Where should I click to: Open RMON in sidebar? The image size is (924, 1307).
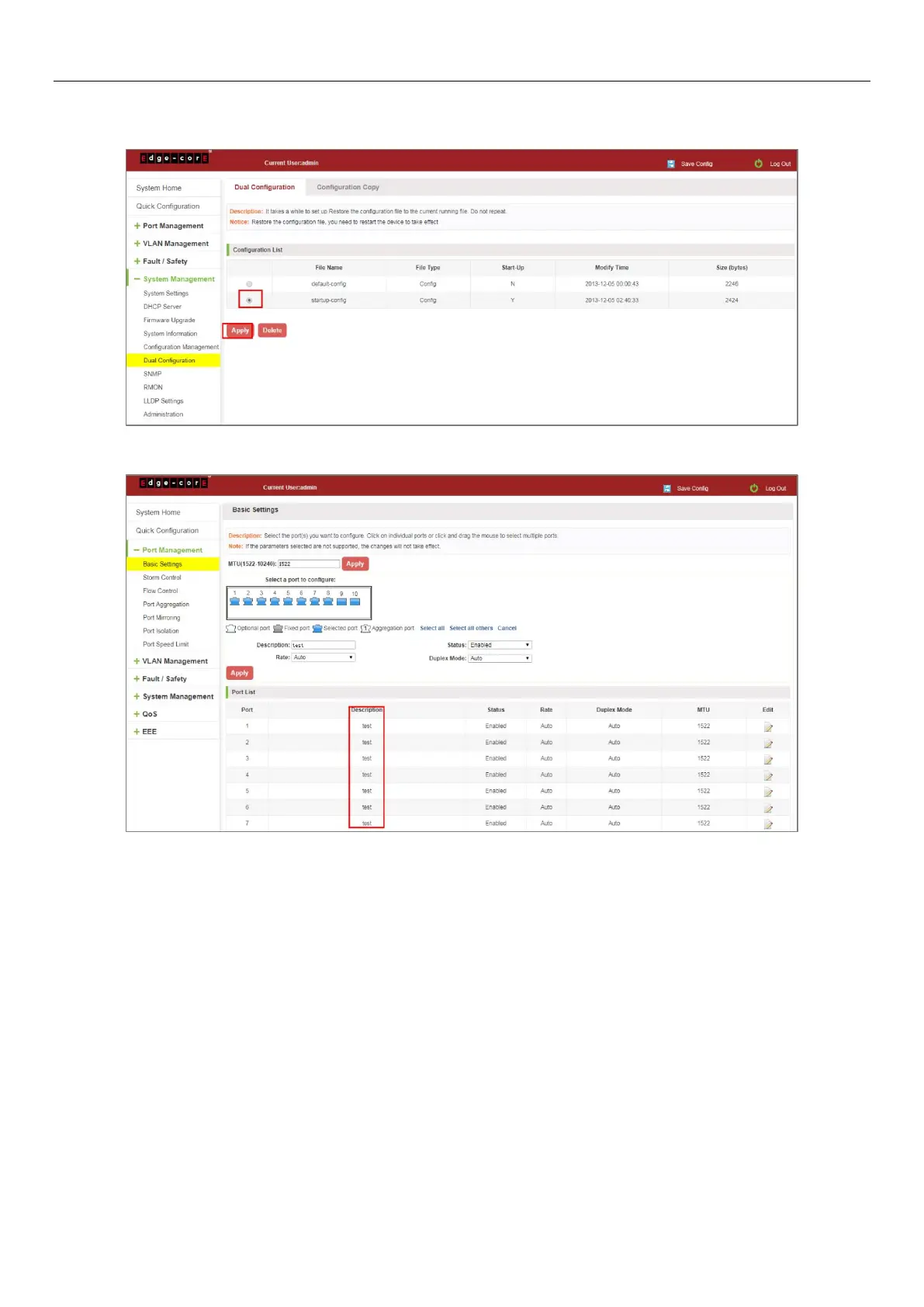point(153,387)
